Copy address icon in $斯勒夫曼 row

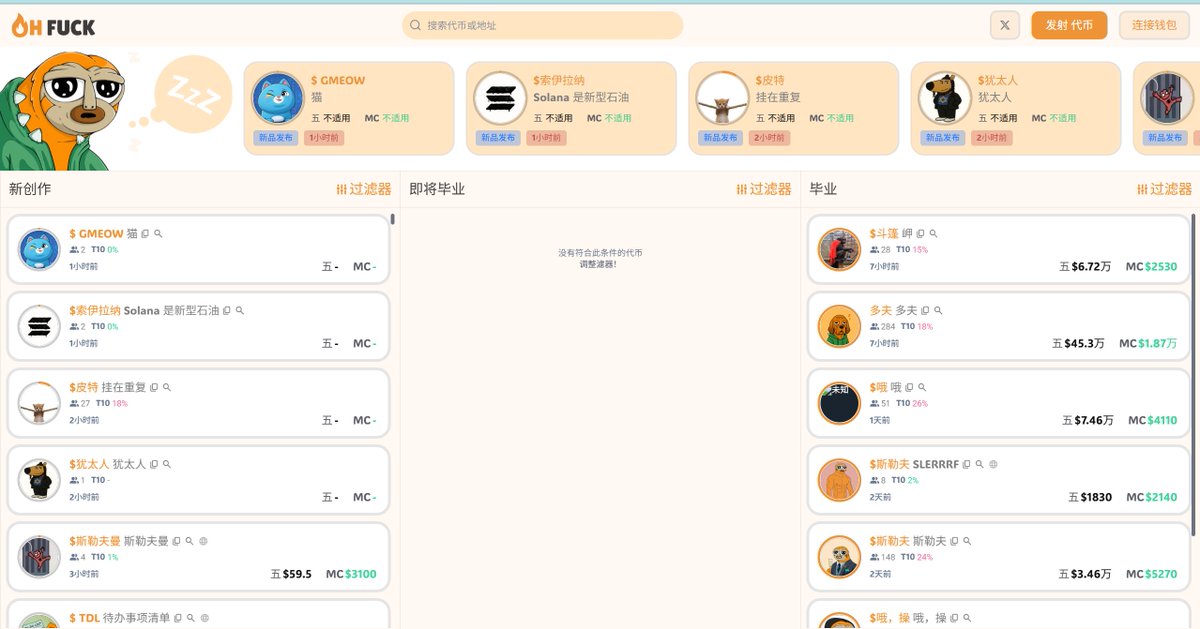(176, 541)
